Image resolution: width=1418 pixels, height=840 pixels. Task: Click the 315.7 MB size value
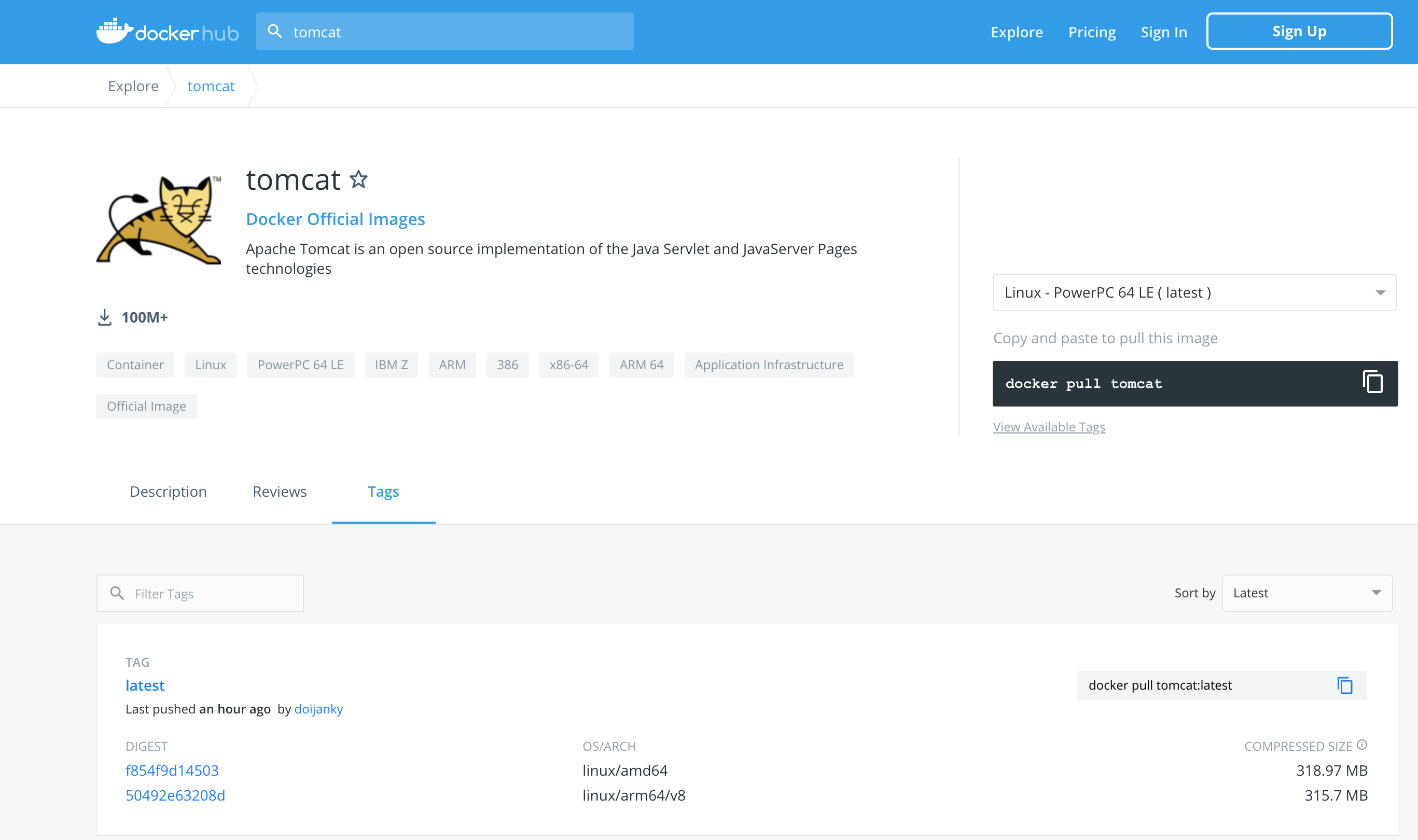point(1336,795)
